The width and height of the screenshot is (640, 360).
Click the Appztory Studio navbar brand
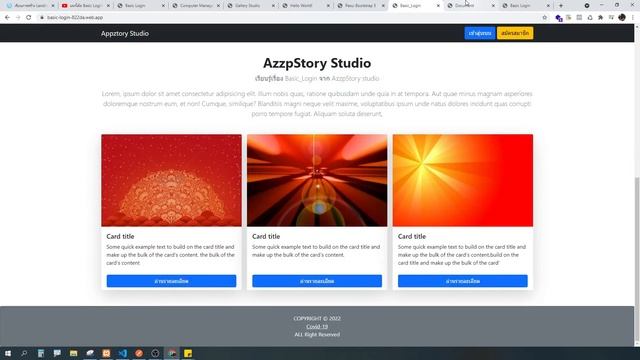coord(125,33)
